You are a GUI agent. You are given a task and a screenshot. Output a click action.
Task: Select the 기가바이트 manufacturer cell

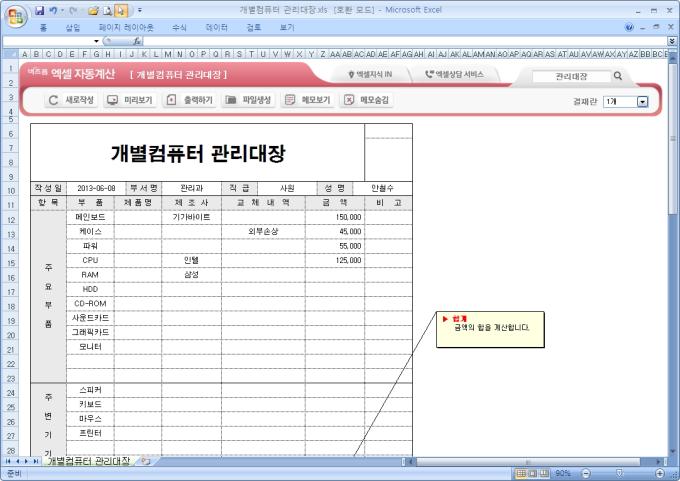(191, 217)
